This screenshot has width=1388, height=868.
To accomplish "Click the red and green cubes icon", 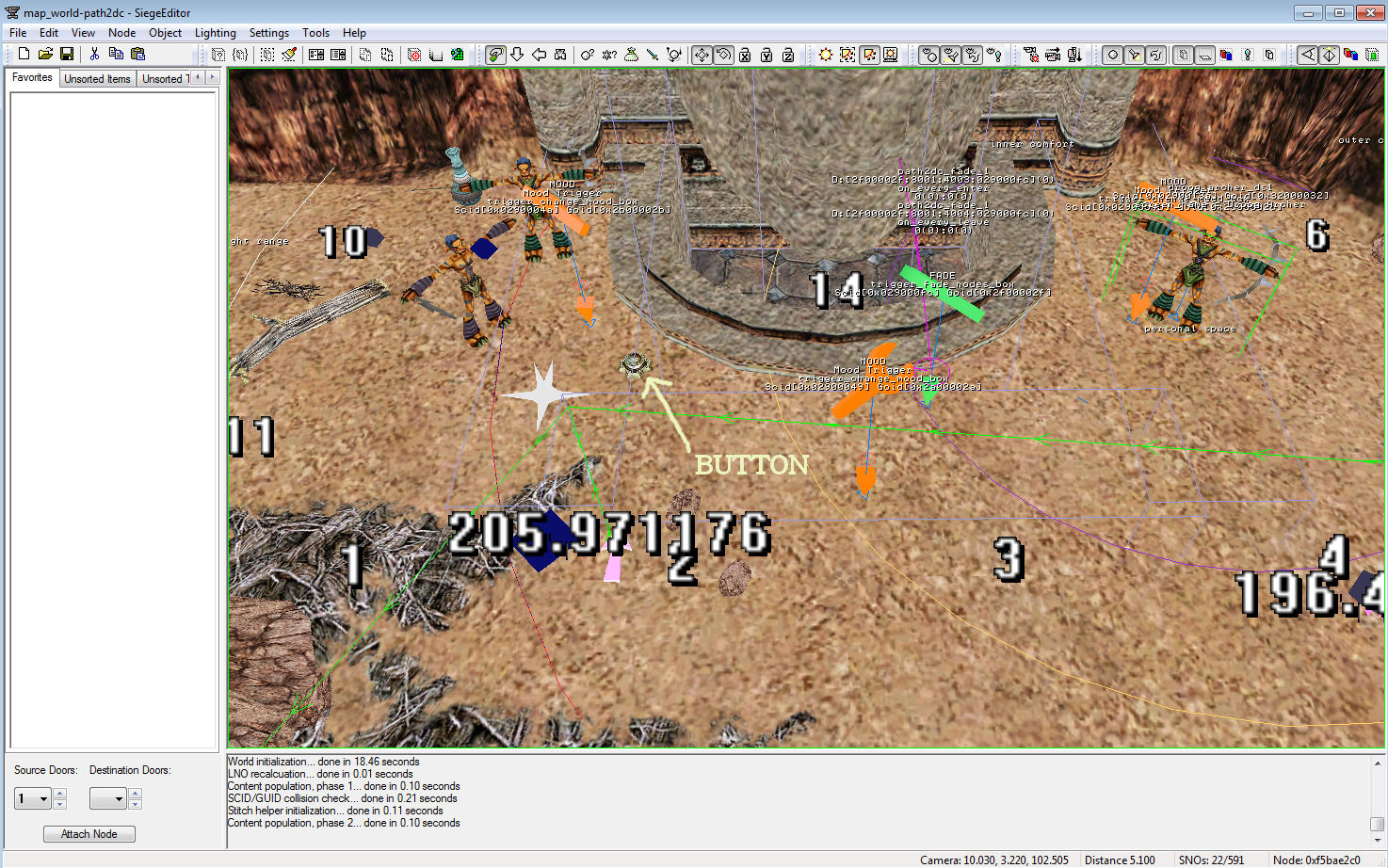I will pos(1349,55).
